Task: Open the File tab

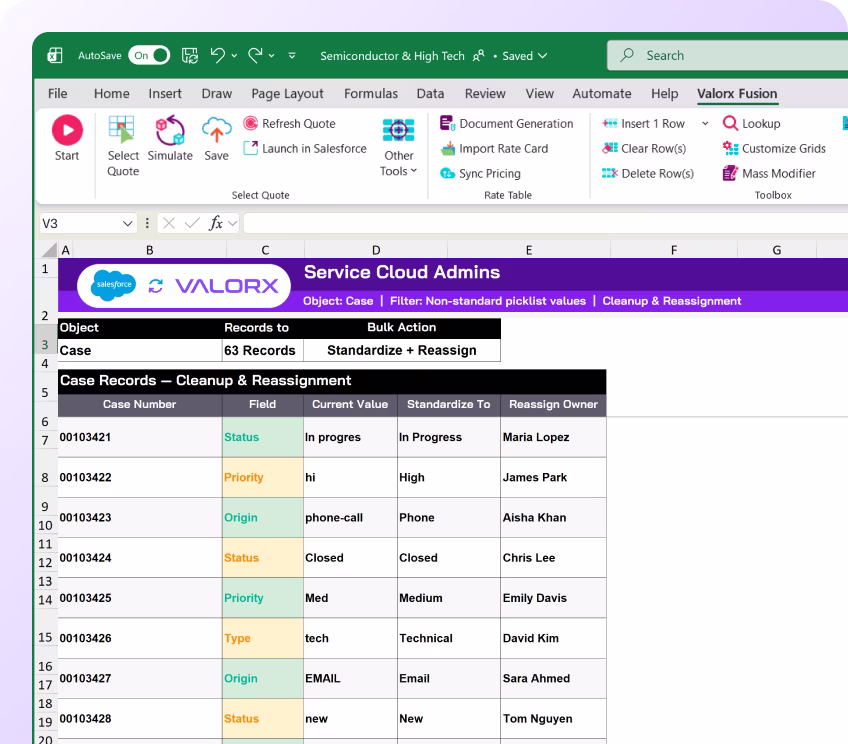Action: click(x=57, y=94)
